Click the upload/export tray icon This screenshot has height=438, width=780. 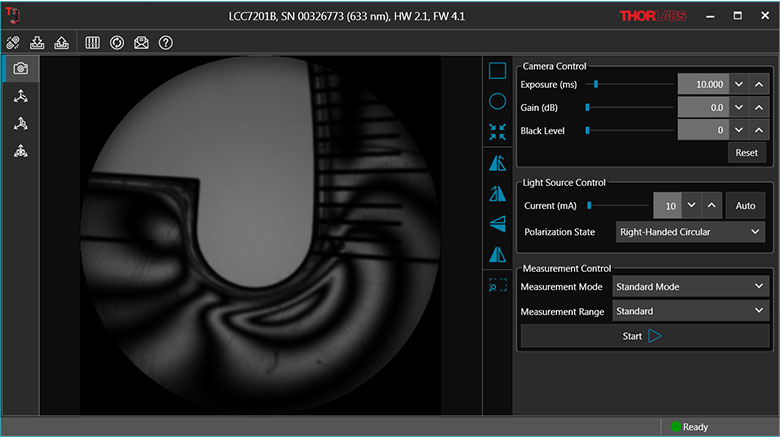pyautogui.click(x=62, y=43)
